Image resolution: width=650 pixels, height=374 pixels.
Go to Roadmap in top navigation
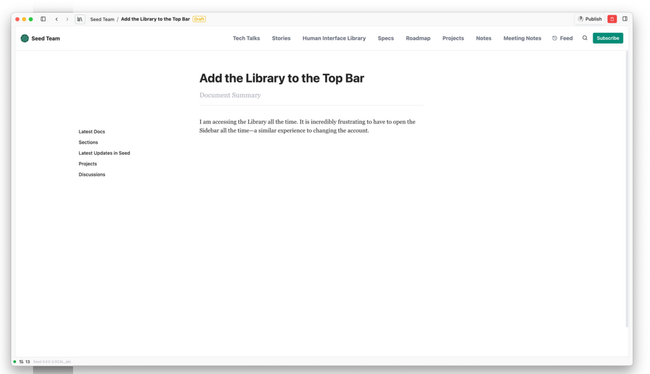tap(418, 38)
